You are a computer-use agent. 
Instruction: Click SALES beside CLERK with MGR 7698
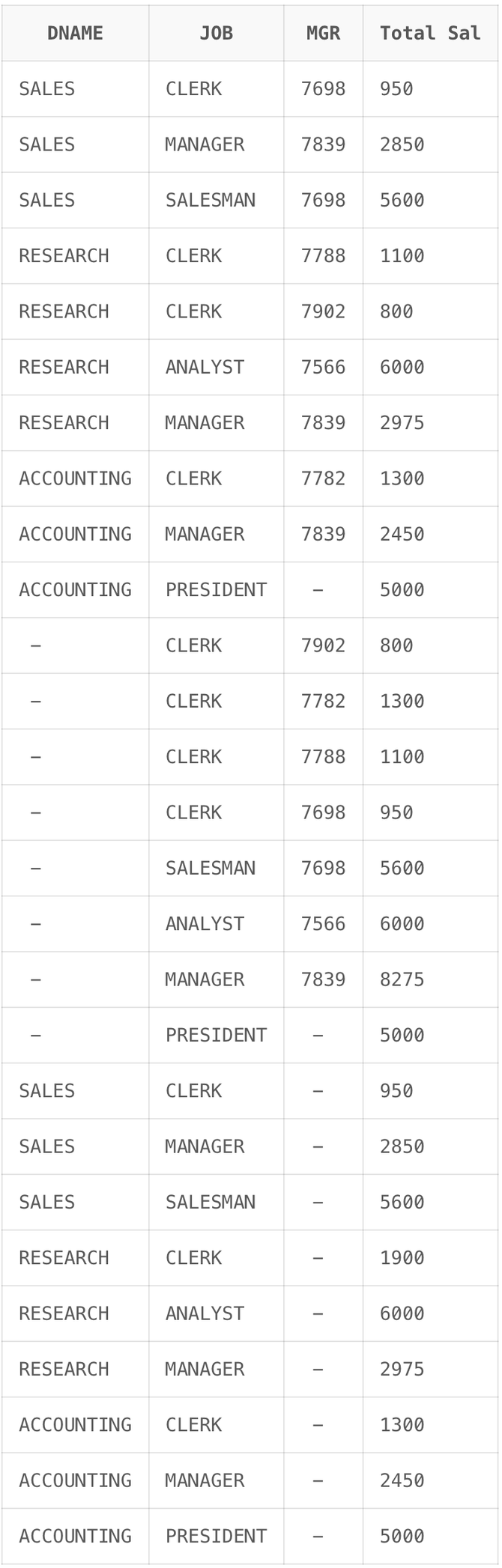tap(46, 89)
